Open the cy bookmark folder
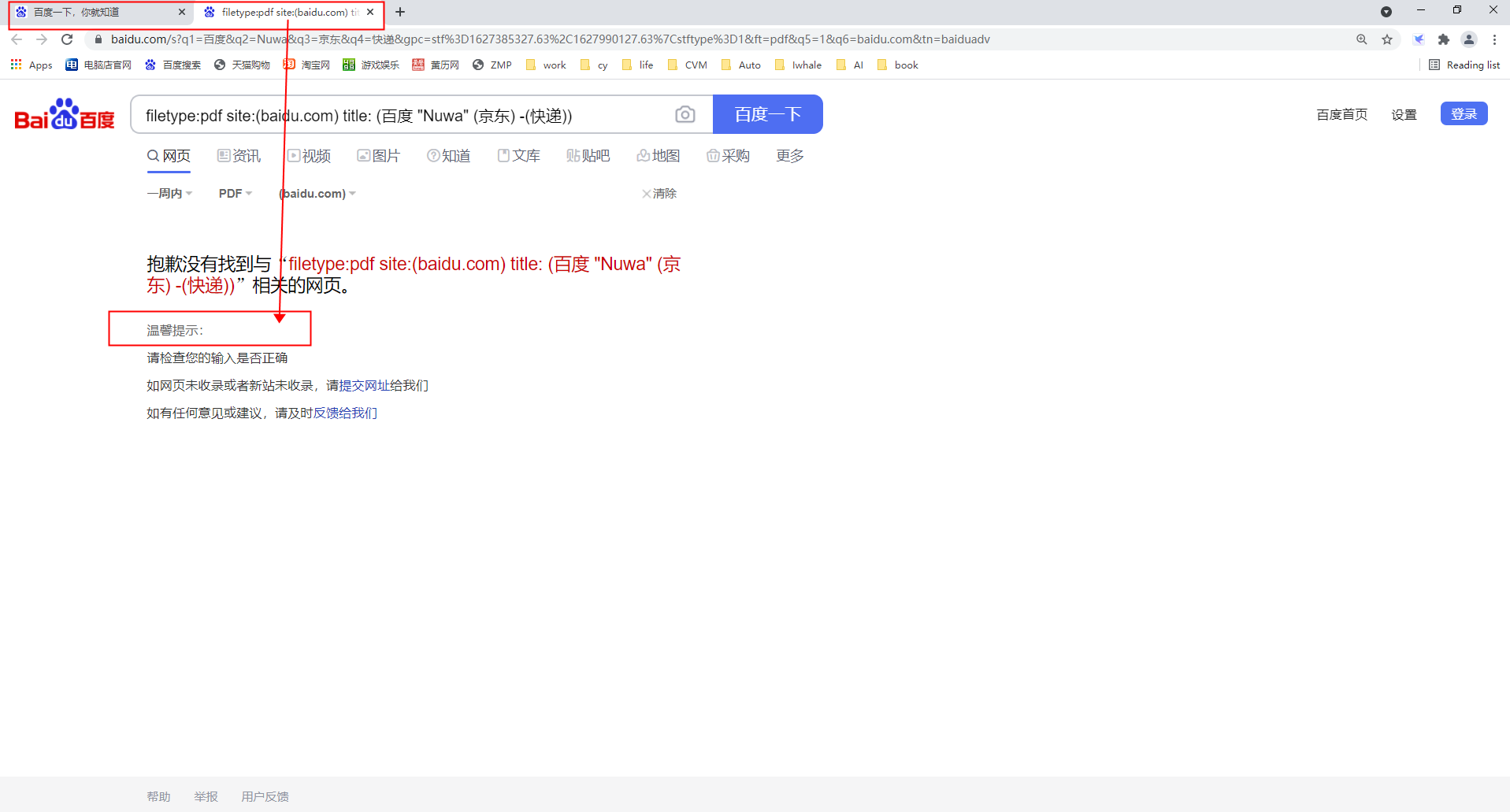This screenshot has width=1510, height=812. pyautogui.click(x=594, y=65)
